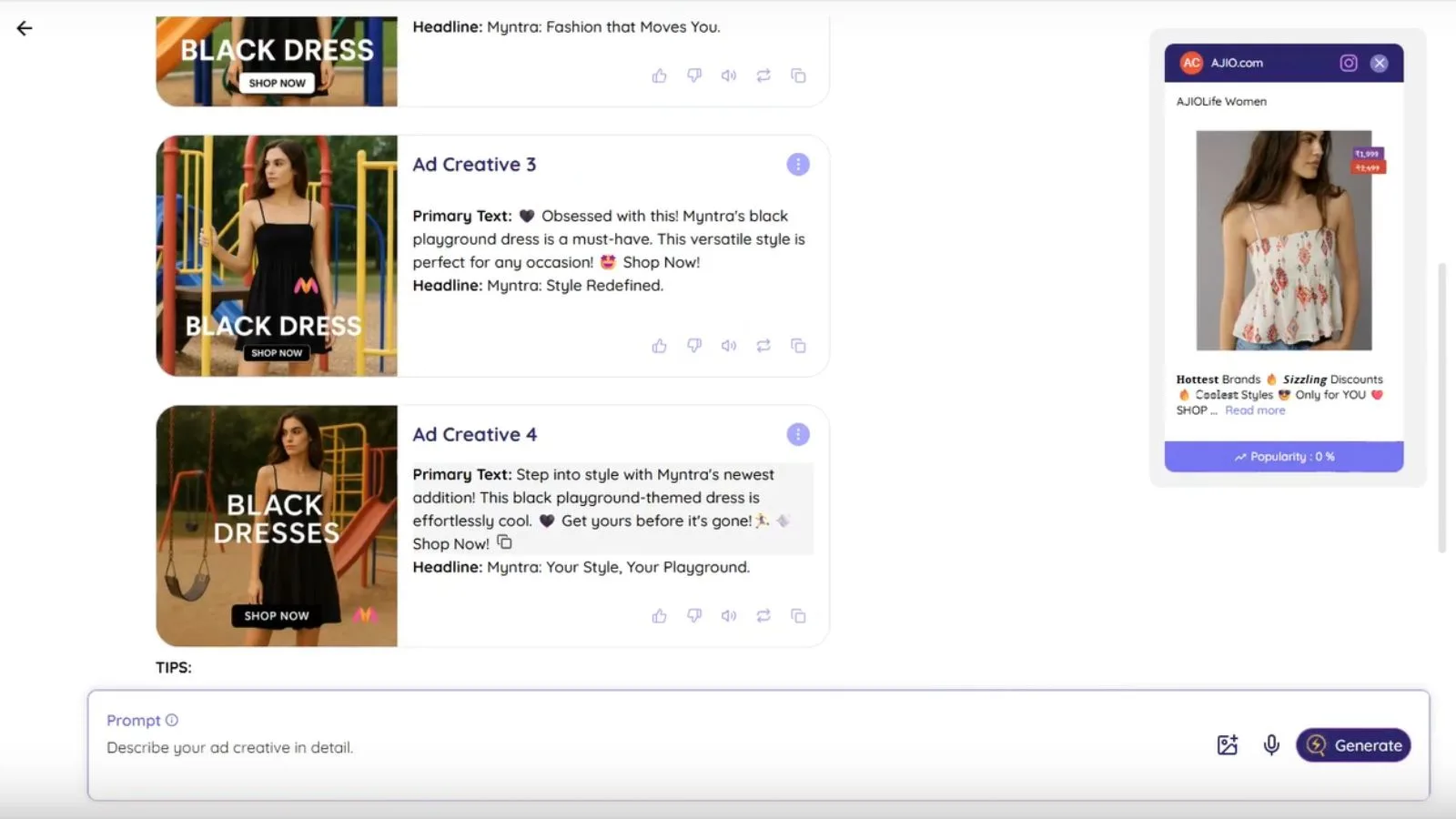Click AJIOLife Women label
The width and height of the screenshot is (1456, 819).
click(x=1221, y=102)
